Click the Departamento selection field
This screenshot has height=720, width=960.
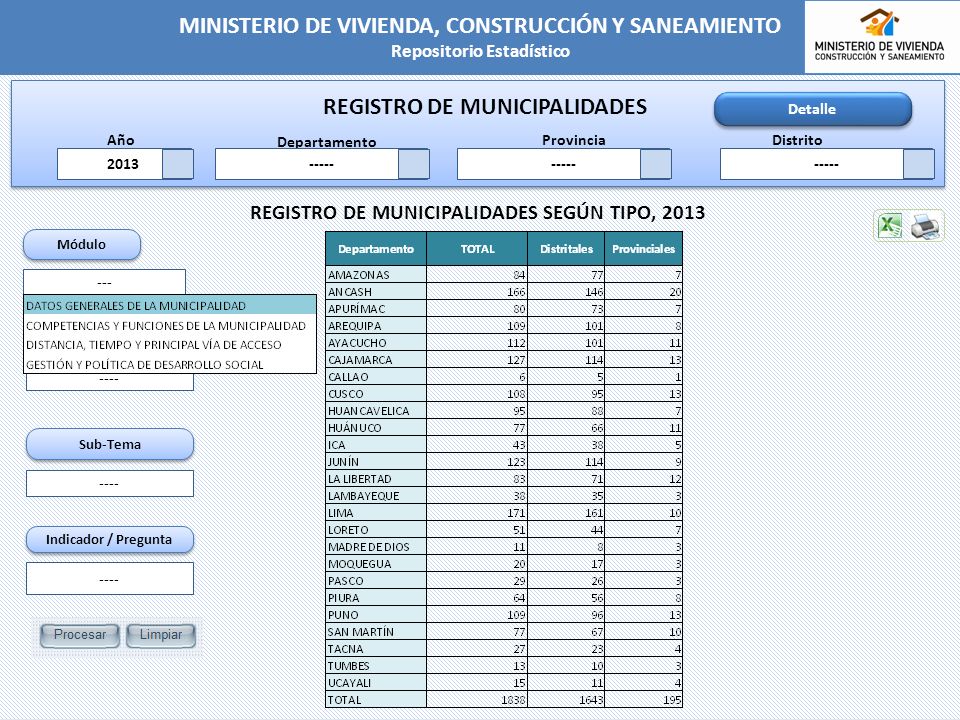307,164
